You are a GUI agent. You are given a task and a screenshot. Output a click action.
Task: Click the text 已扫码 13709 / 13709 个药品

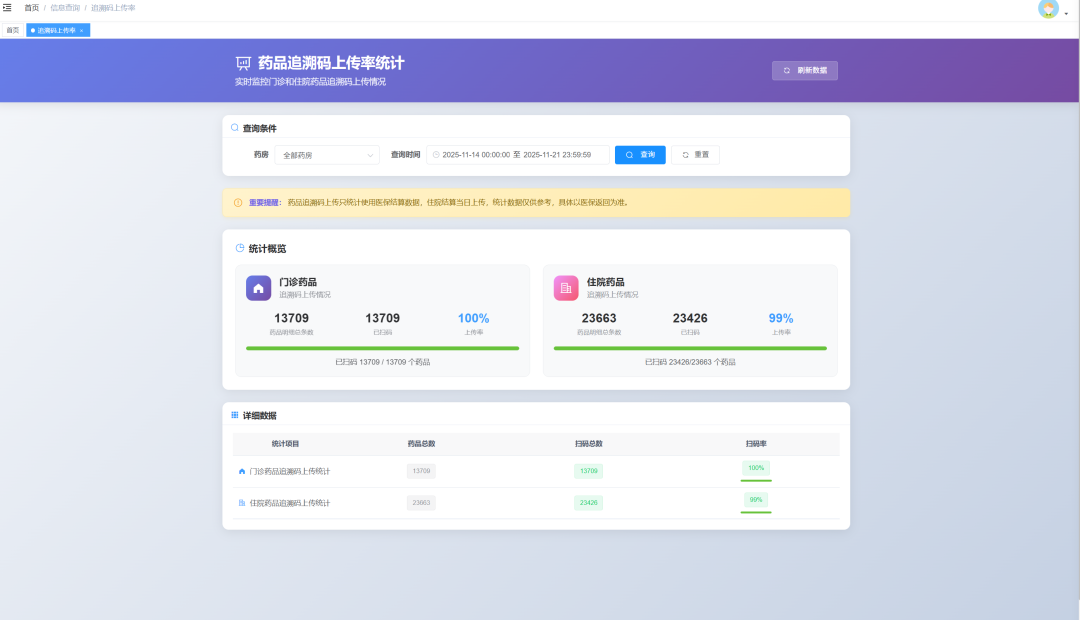pyautogui.click(x=382, y=362)
